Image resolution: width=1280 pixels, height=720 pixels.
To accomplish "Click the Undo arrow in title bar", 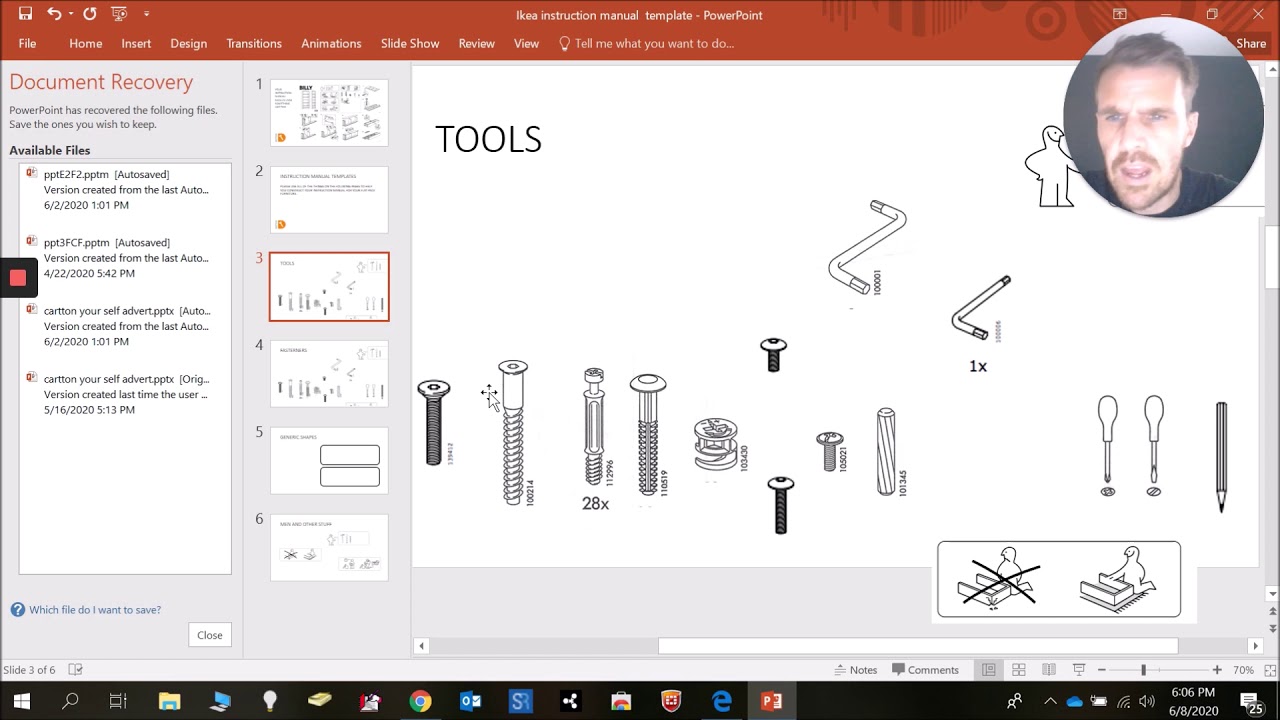I will click(x=54, y=14).
